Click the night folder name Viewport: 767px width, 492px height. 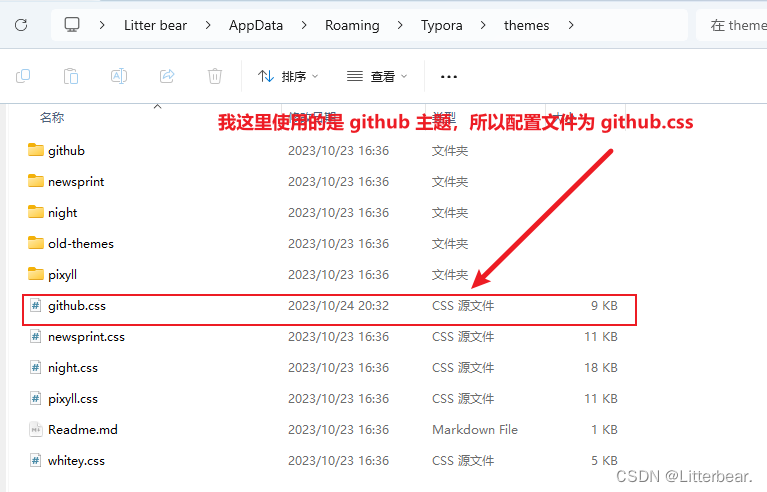[62, 213]
